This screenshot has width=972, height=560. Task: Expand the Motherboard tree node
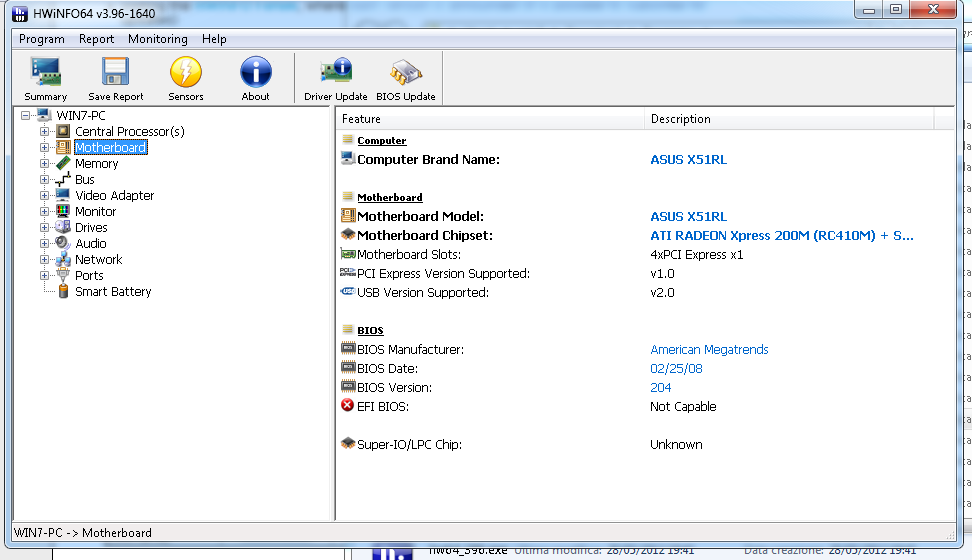(44, 148)
